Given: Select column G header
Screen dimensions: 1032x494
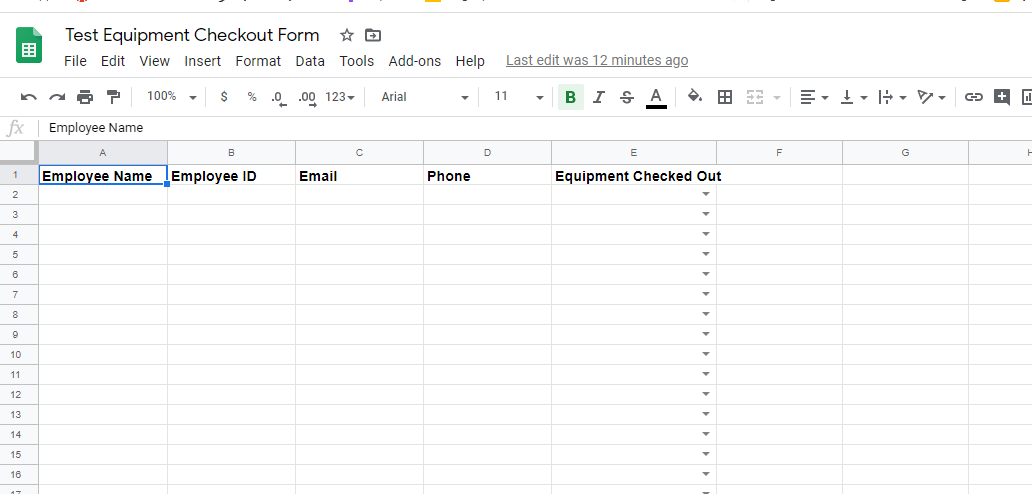Looking at the screenshot, I should pos(905,153).
